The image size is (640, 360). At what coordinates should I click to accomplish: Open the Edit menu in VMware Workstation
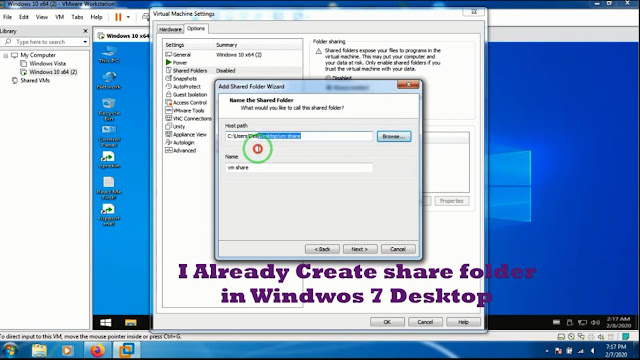[x=24, y=17]
